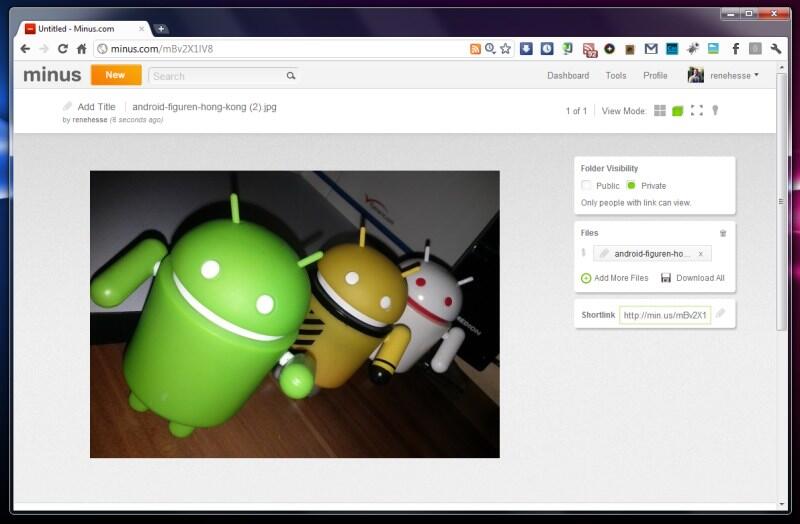Click the landscape picture extension icon
800x524 pixels.
point(713,49)
